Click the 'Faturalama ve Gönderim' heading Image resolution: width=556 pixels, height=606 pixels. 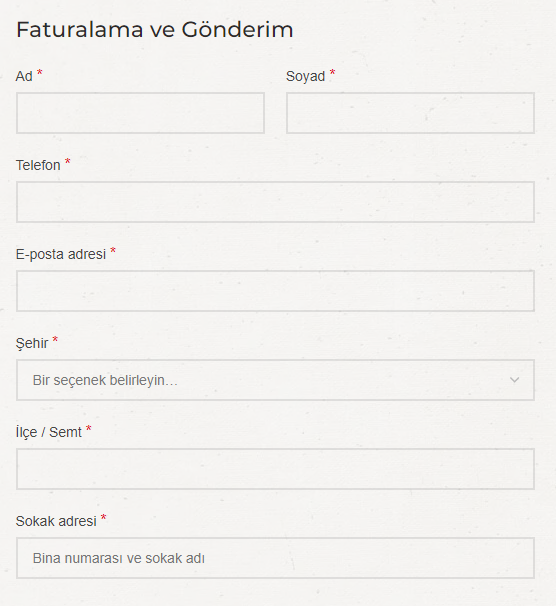pyautogui.click(x=155, y=30)
